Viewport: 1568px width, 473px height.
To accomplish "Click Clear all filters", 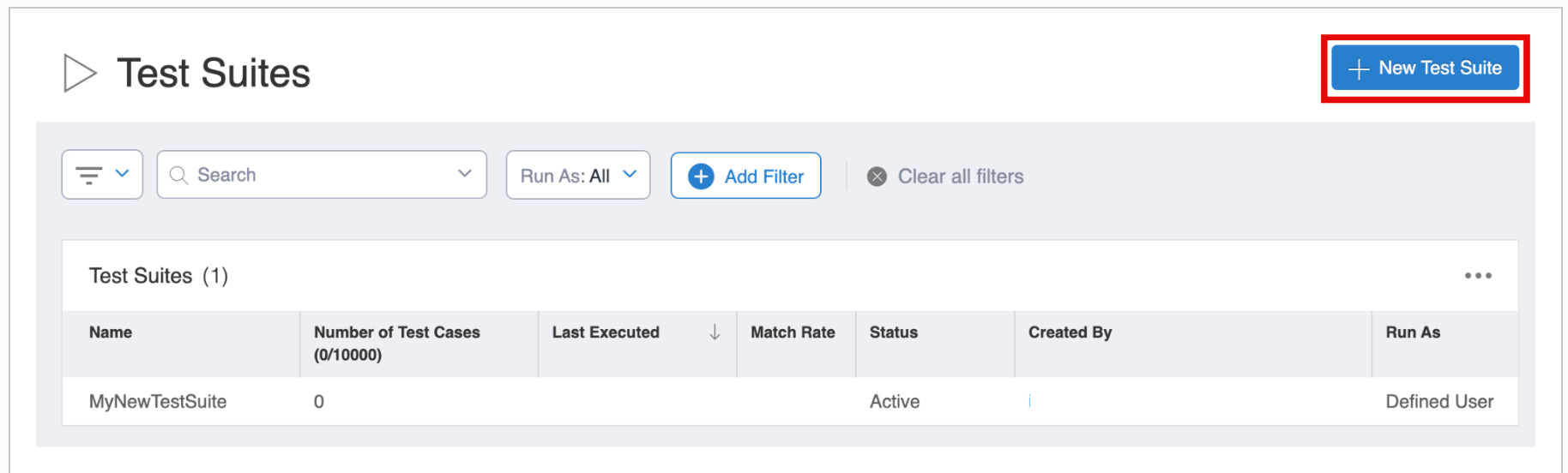I will click(x=960, y=177).
